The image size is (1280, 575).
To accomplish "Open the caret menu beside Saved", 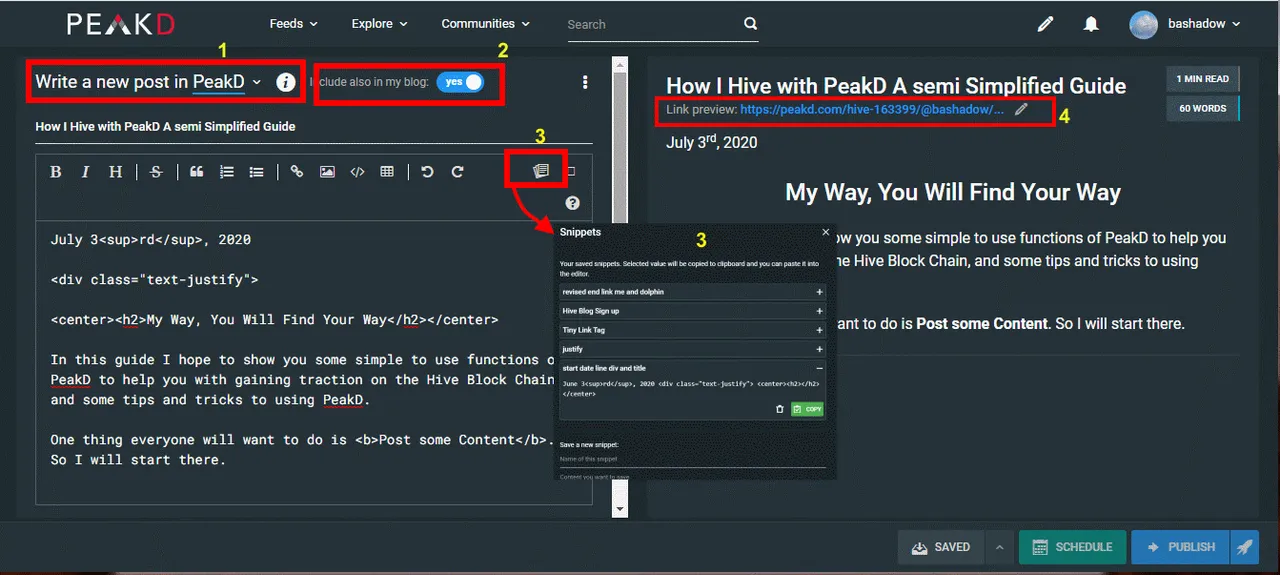I will (x=998, y=547).
